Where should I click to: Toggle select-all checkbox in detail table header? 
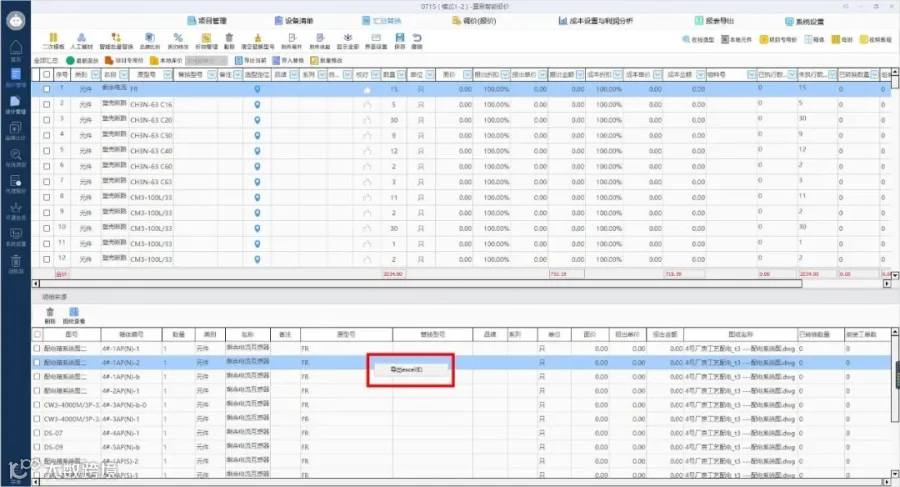click(37, 334)
